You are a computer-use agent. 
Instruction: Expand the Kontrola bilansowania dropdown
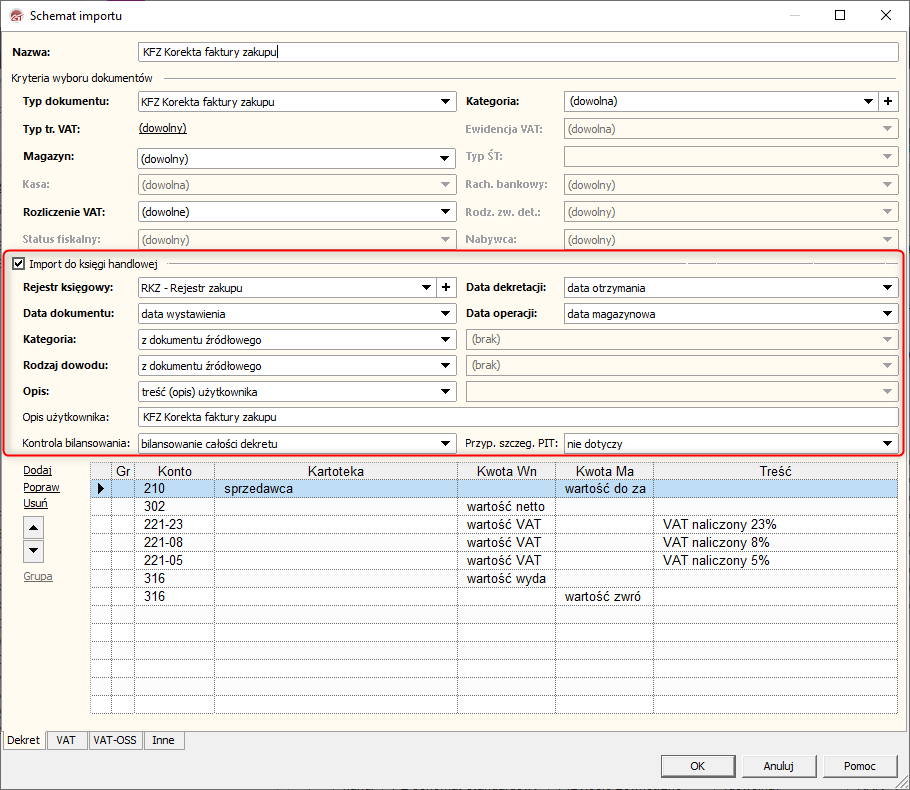pyautogui.click(x=445, y=443)
